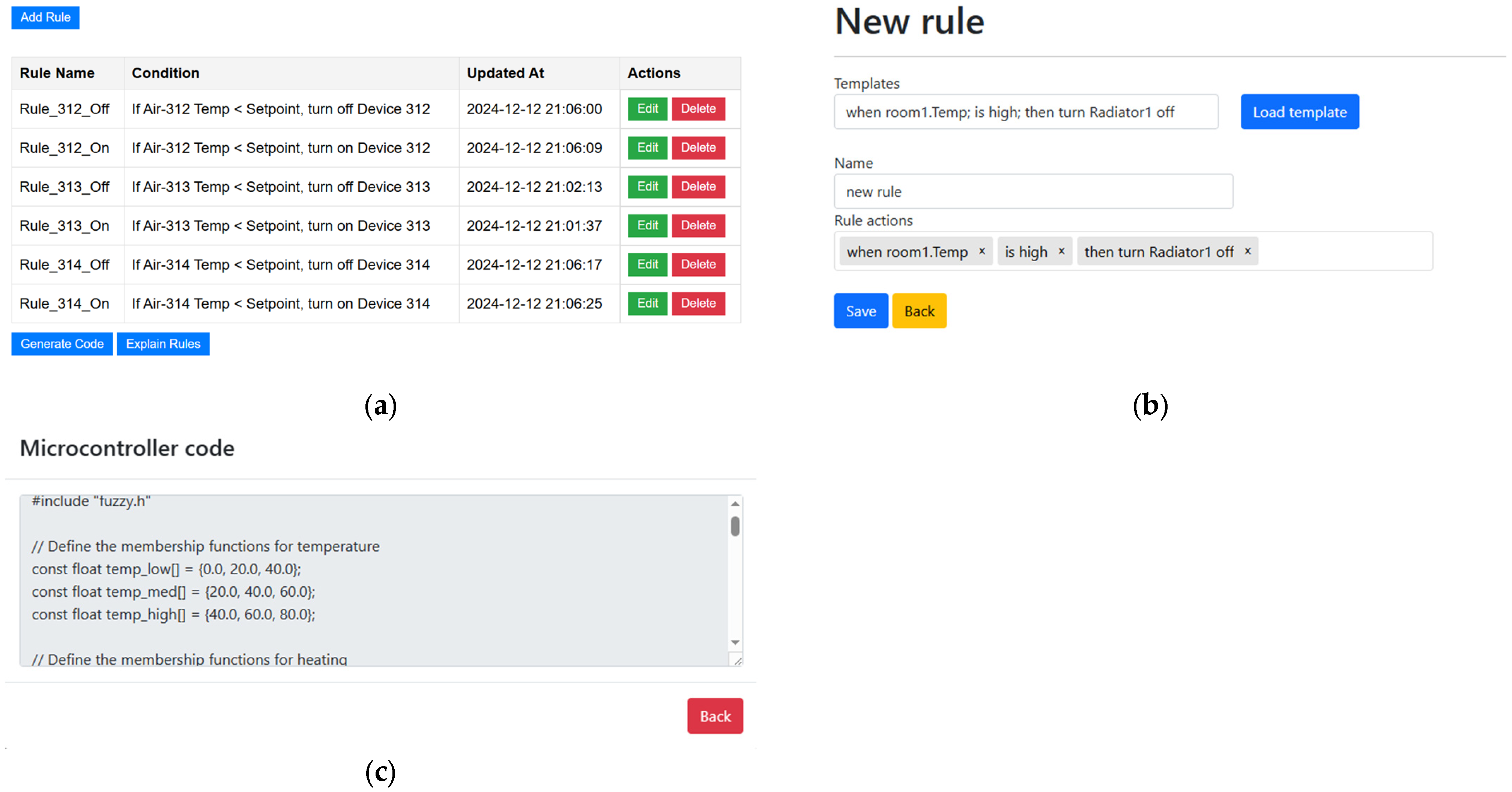Screen dimensions: 1512x792
Task: Click the Add Rule button
Action: click(x=45, y=18)
